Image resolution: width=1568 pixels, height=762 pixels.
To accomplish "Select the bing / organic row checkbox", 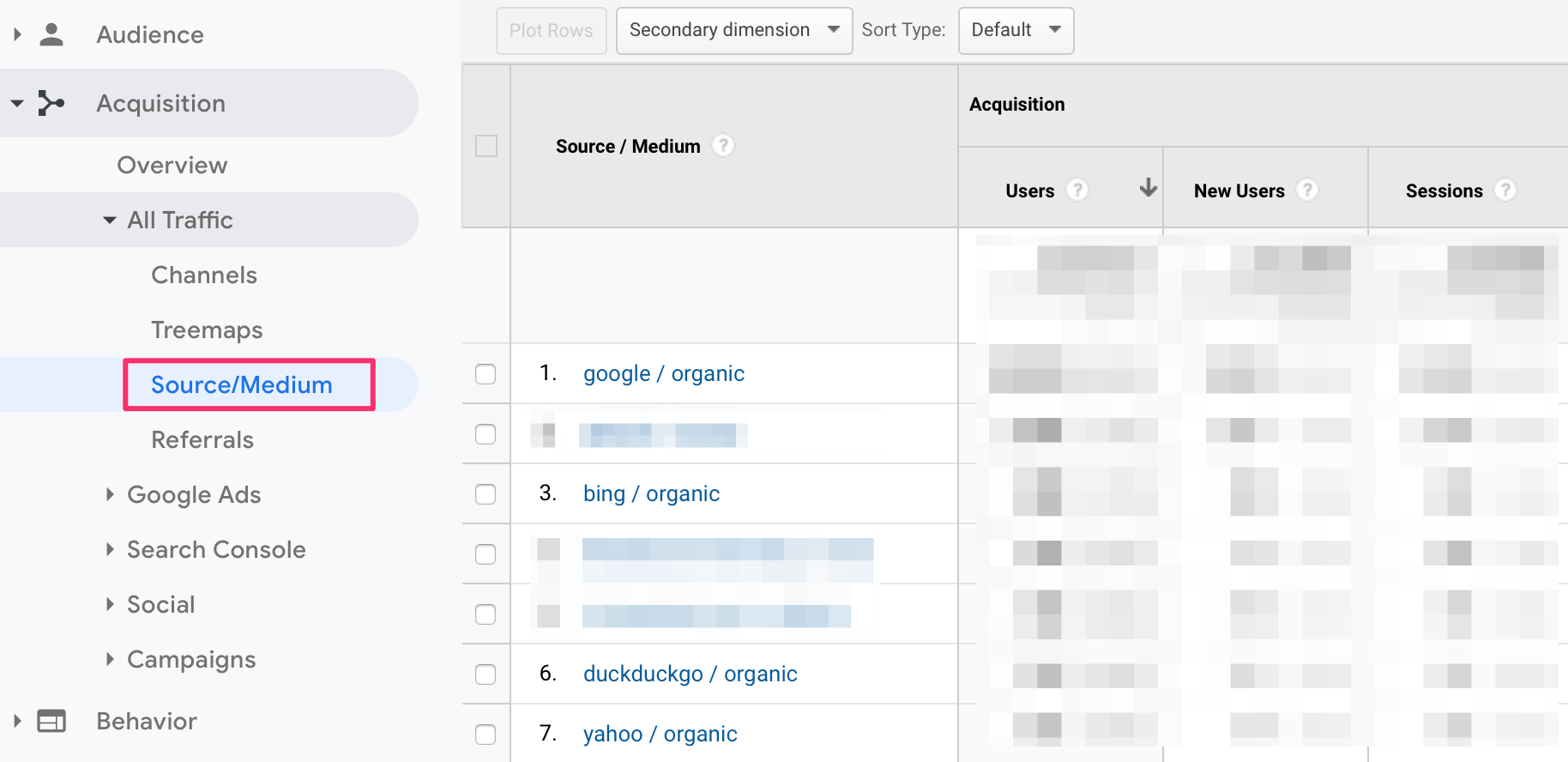I will click(x=485, y=494).
